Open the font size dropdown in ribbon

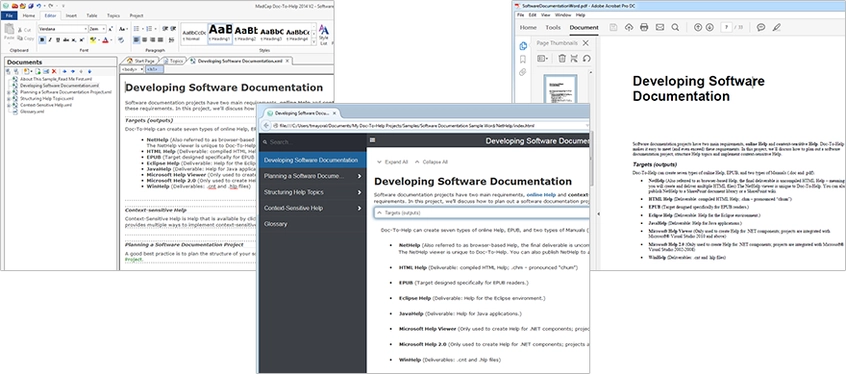point(104,29)
